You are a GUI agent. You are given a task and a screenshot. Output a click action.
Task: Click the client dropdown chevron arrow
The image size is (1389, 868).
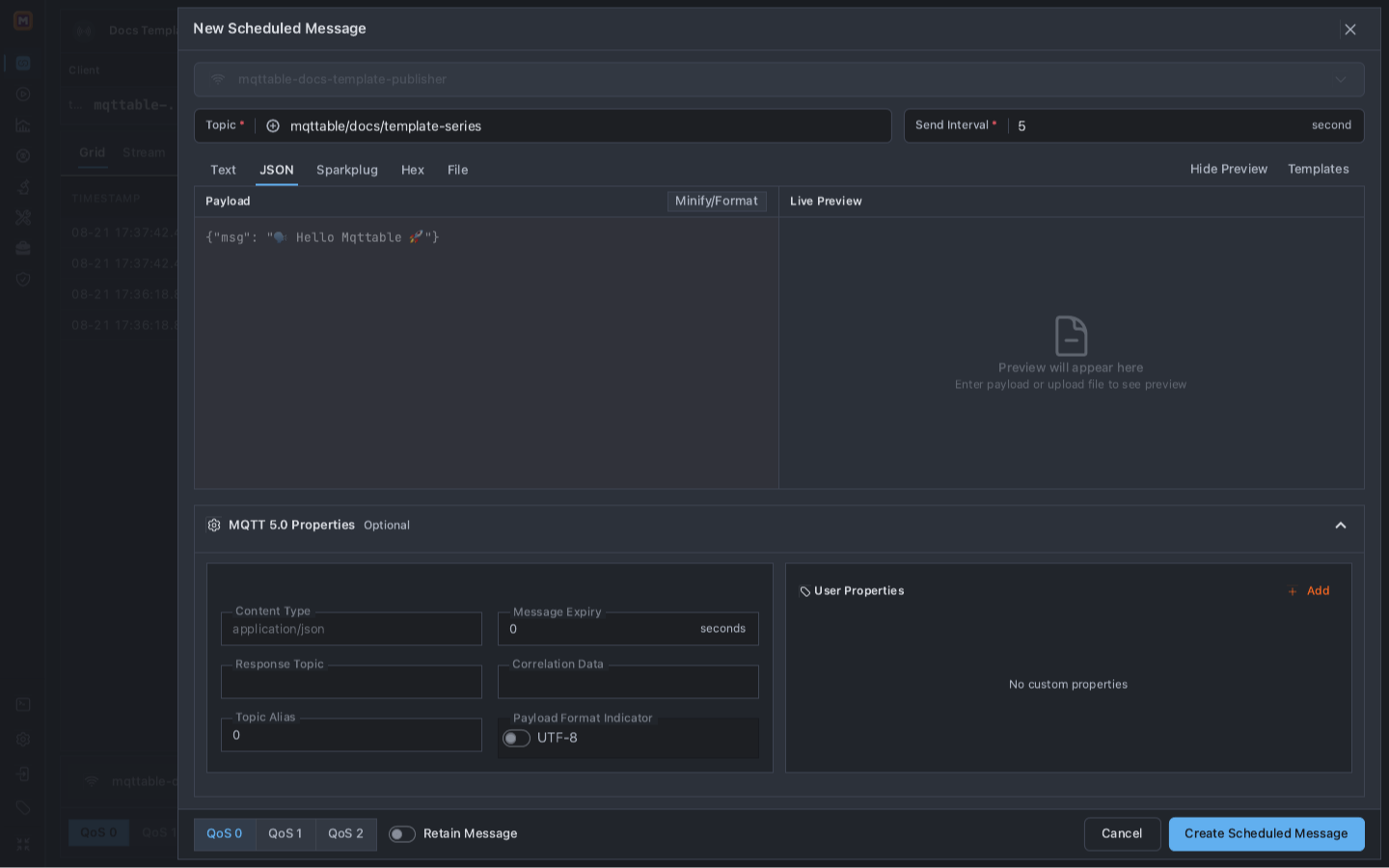click(1341, 80)
